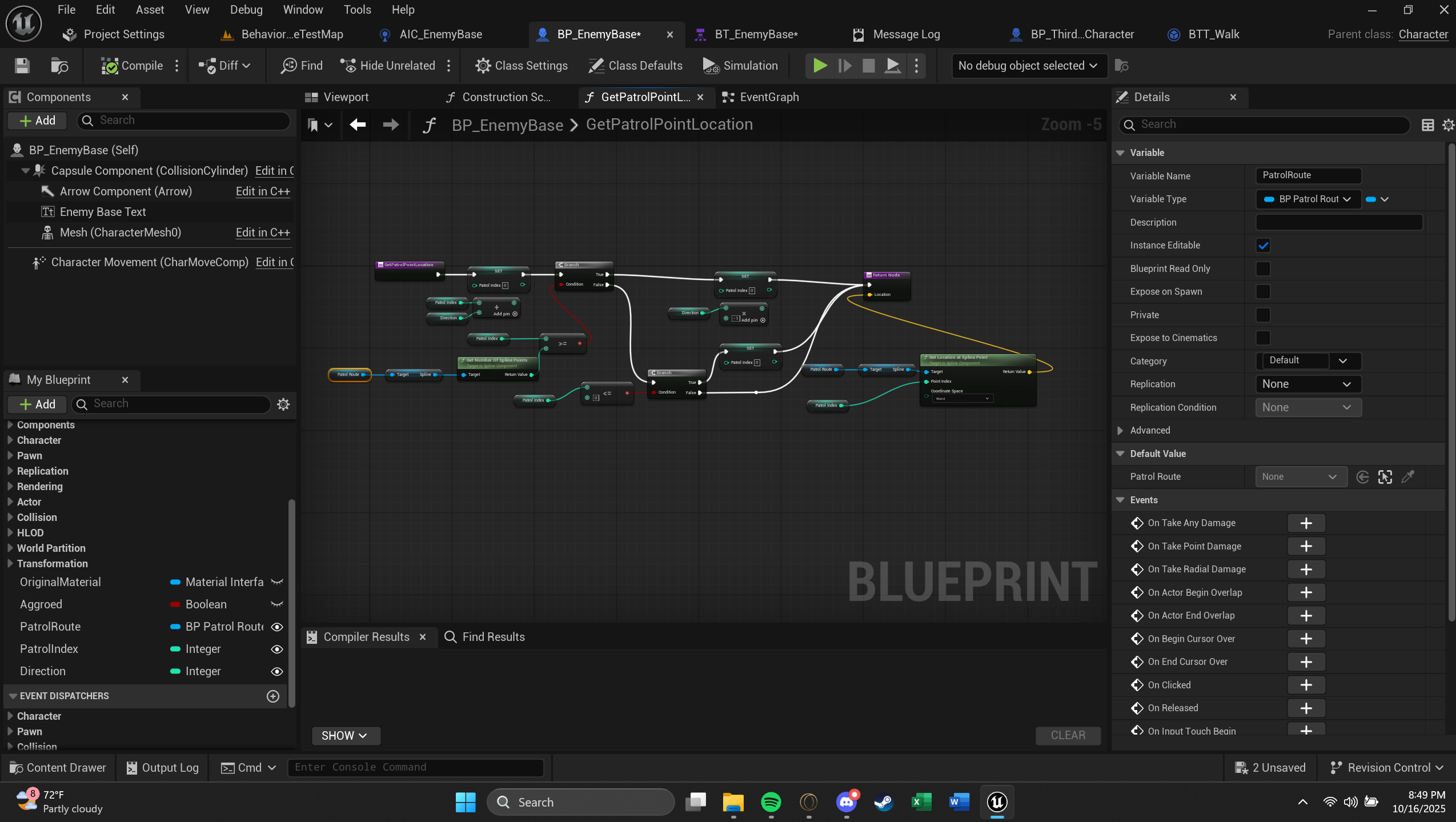Open the debug object selection dropdown

(x=1029, y=66)
